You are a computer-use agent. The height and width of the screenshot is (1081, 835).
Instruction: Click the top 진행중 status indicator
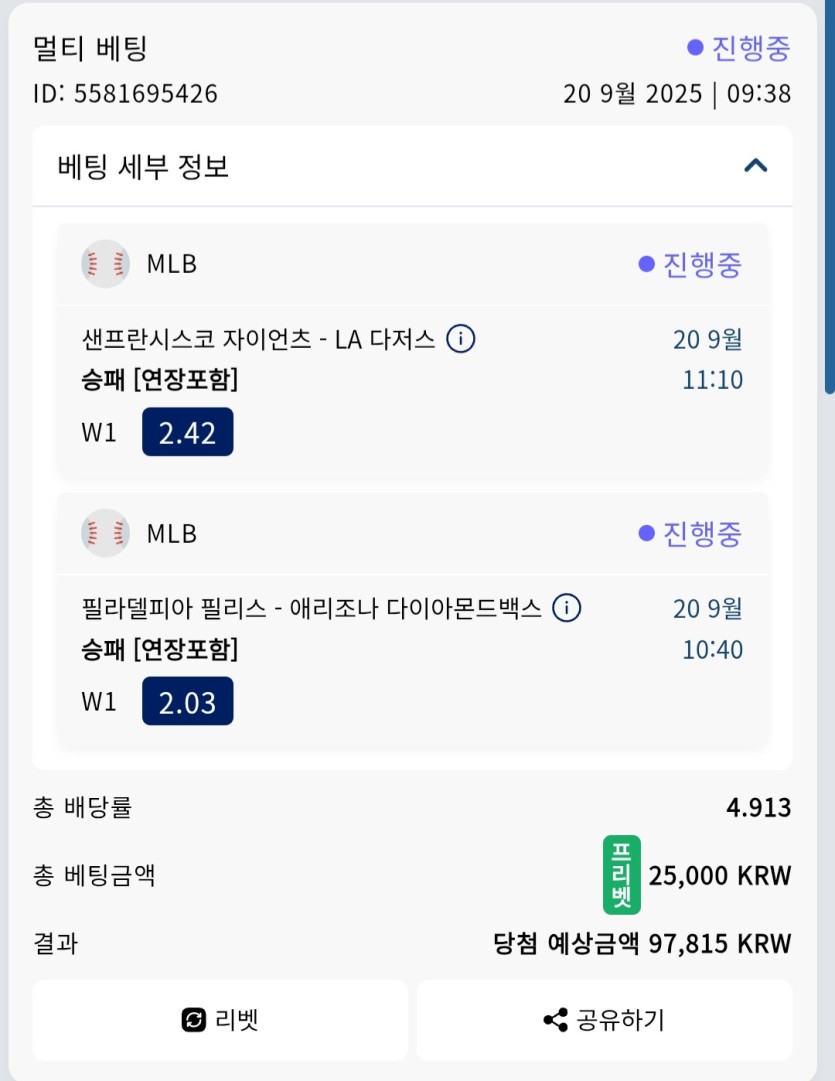(x=738, y=48)
